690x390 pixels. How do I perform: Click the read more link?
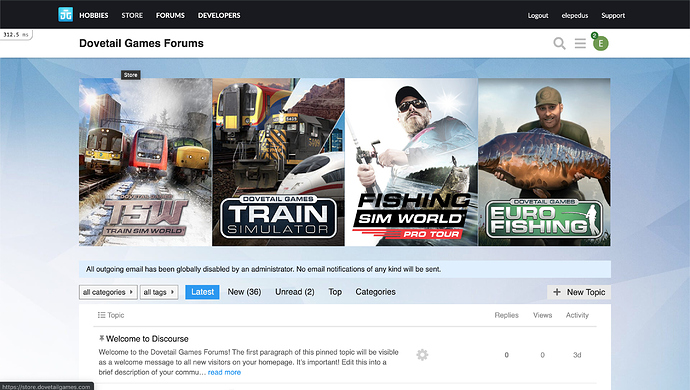click(x=224, y=372)
